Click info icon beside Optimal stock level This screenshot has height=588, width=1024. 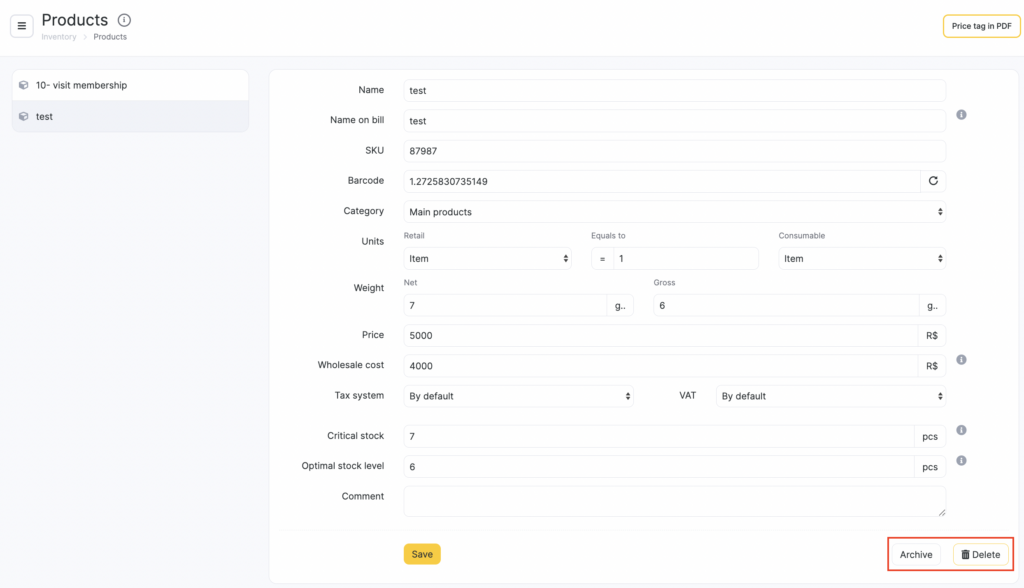[x=961, y=461]
